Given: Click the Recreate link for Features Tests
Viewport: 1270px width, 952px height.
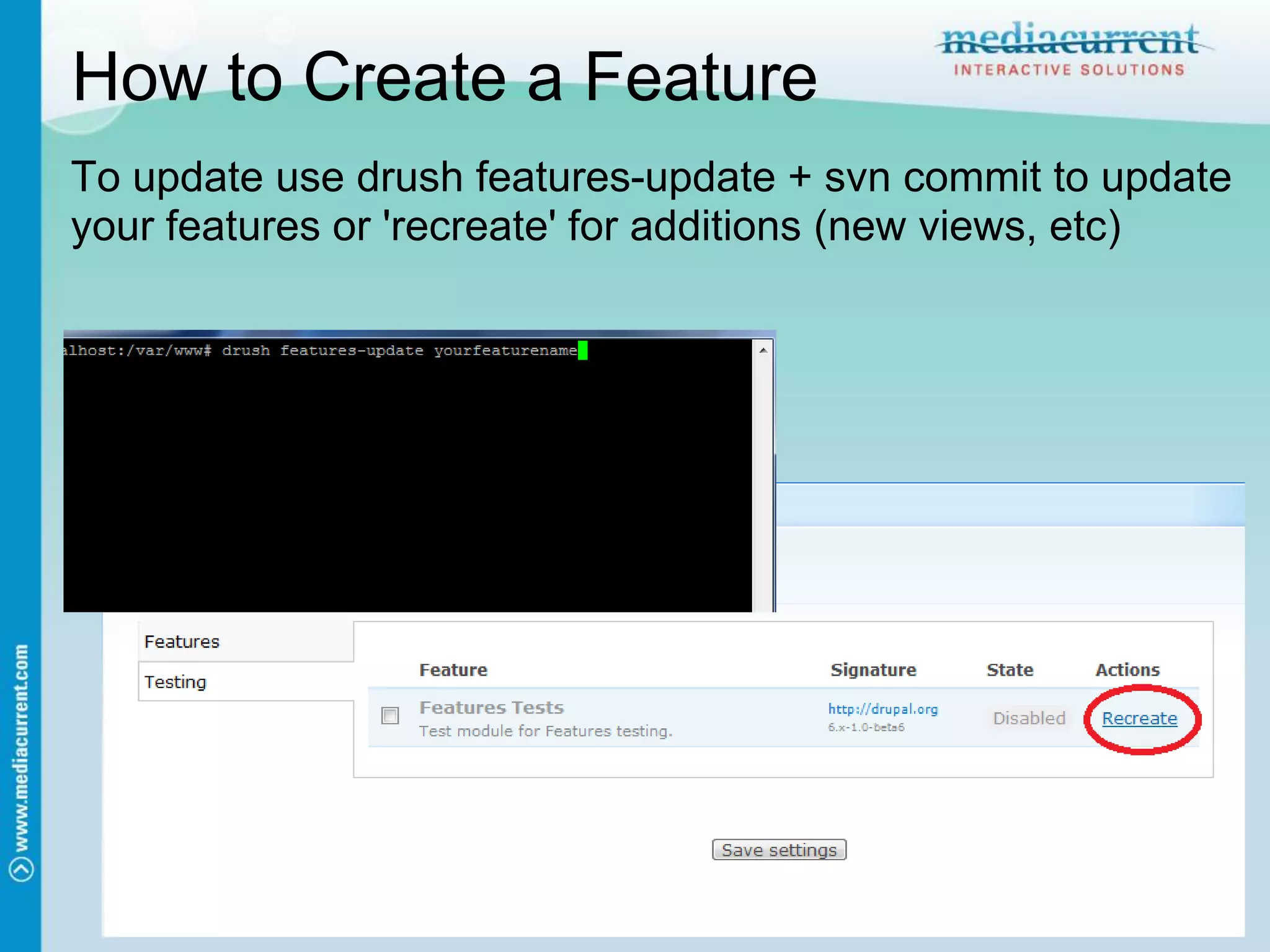Looking at the screenshot, I should click(1139, 718).
